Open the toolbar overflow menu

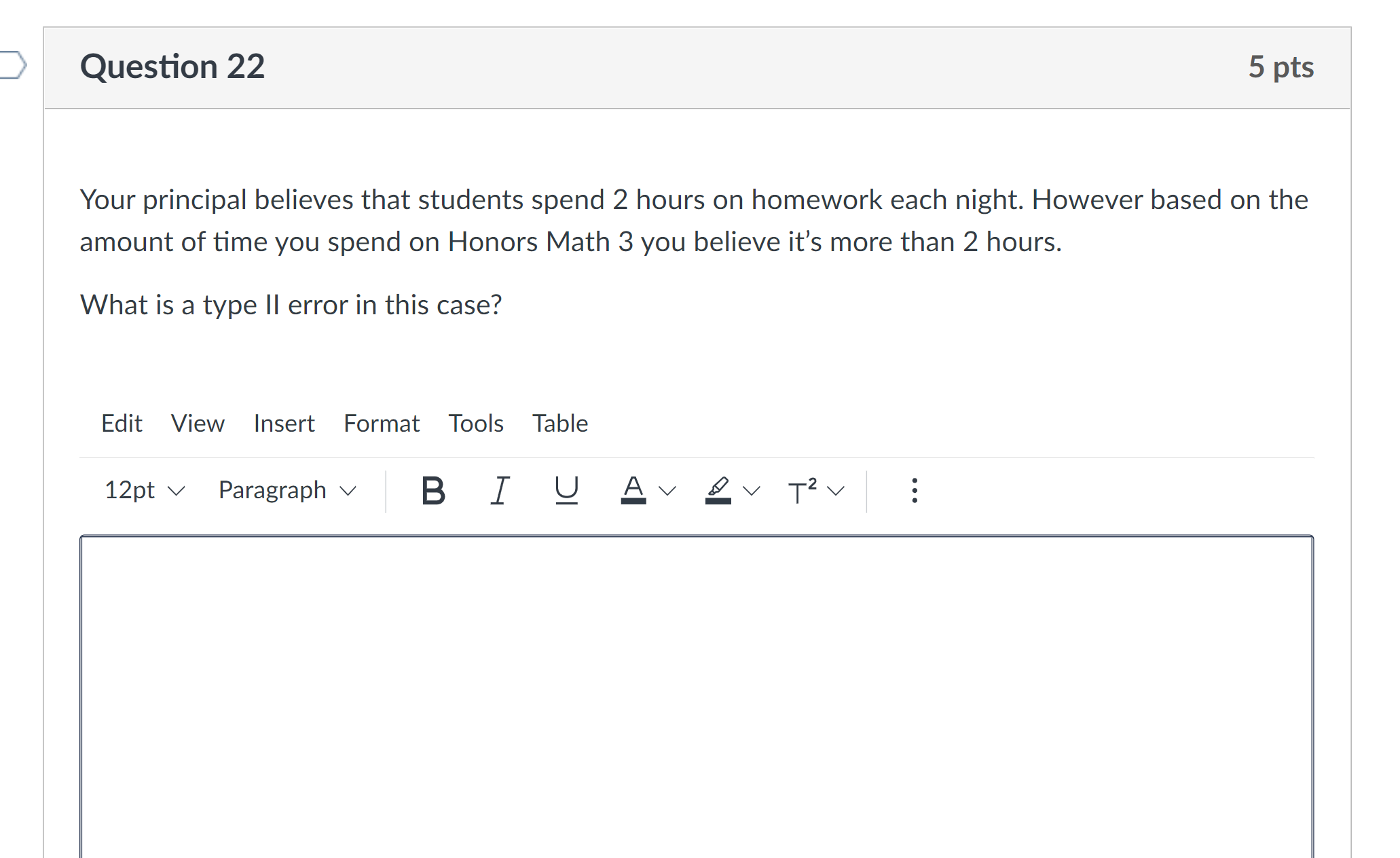[914, 490]
